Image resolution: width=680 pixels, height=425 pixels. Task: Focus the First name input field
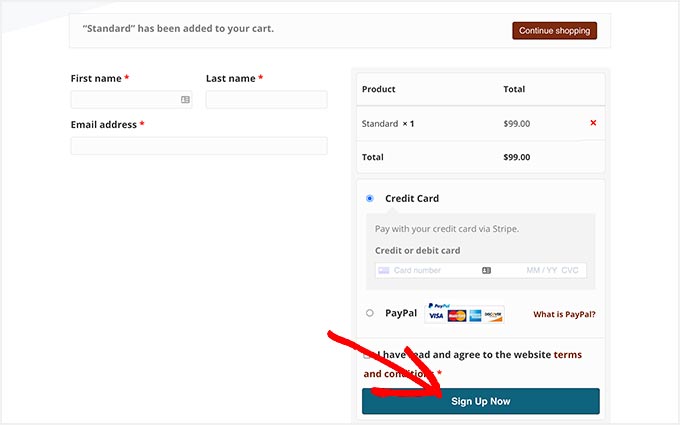tap(125, 100)
